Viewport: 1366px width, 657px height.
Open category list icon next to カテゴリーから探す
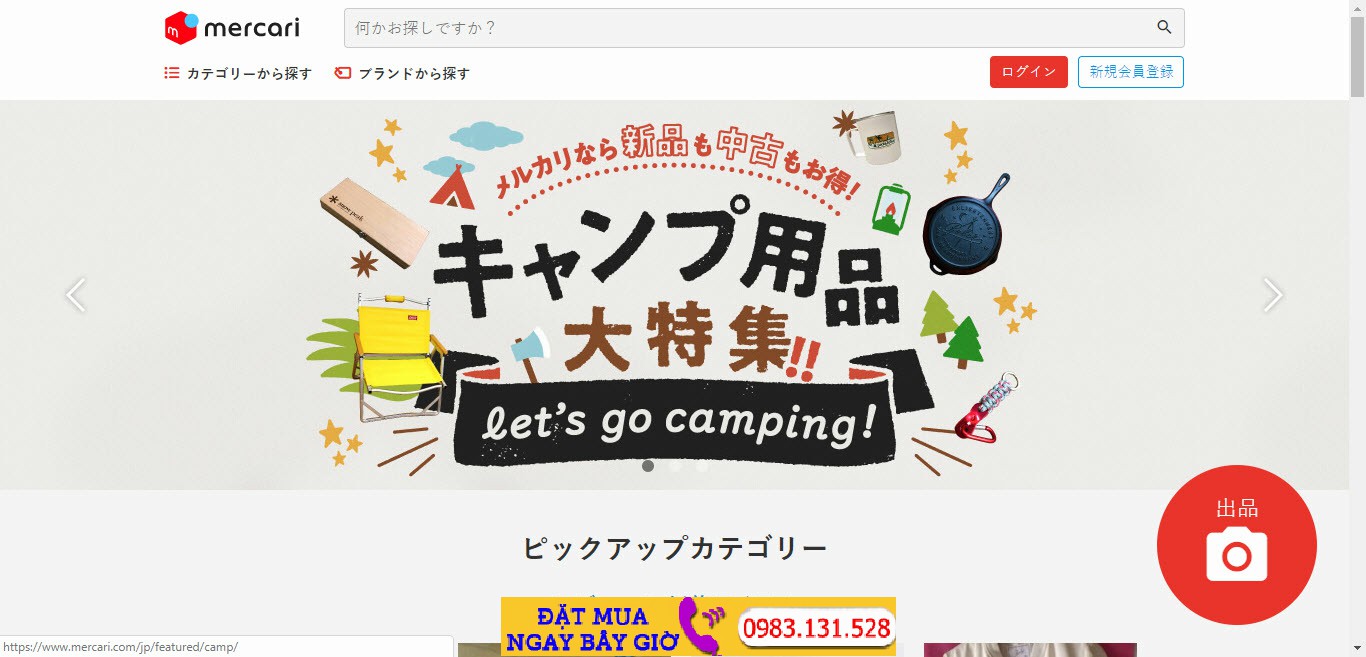(x=172, y=73)
